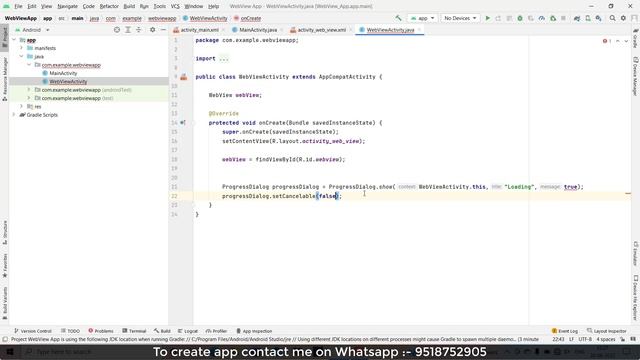Screen dimensions: 640x360
Task: Click the override gutter icon on line 14
Action: pos(183,122)
